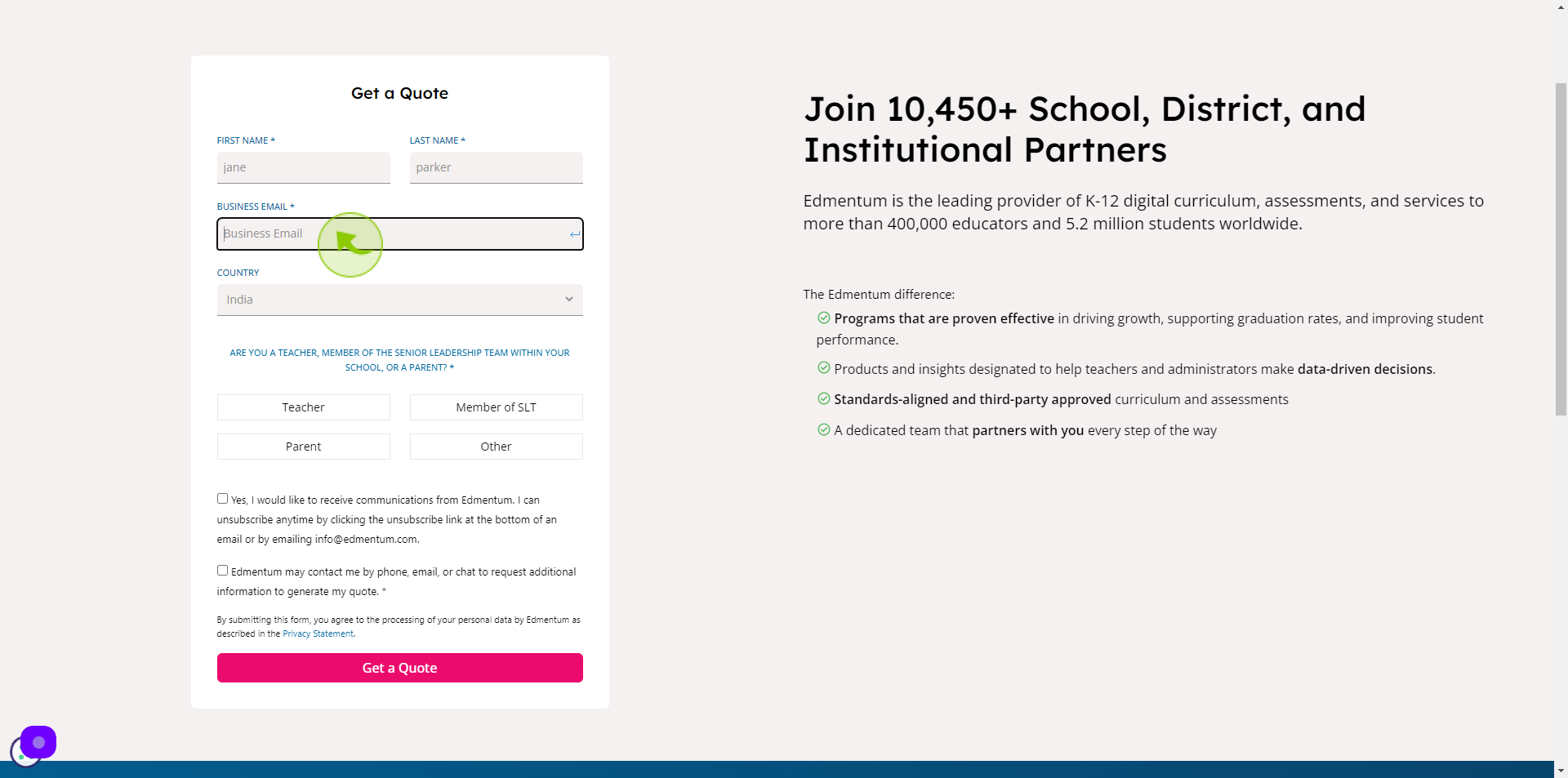Click the enter arrow icon in Business Email field

tap(575, 234)
